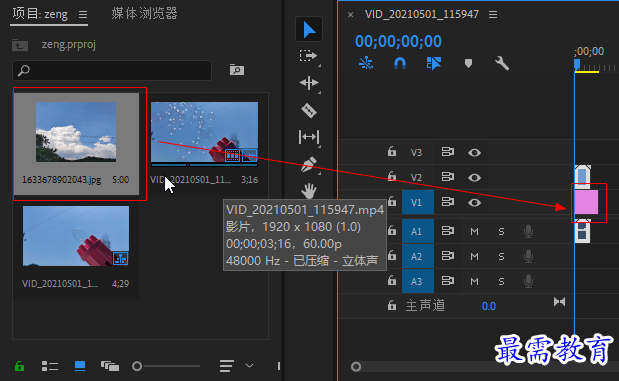
Task: Toggle sync lock for track A3
Action: pos(448,281)
